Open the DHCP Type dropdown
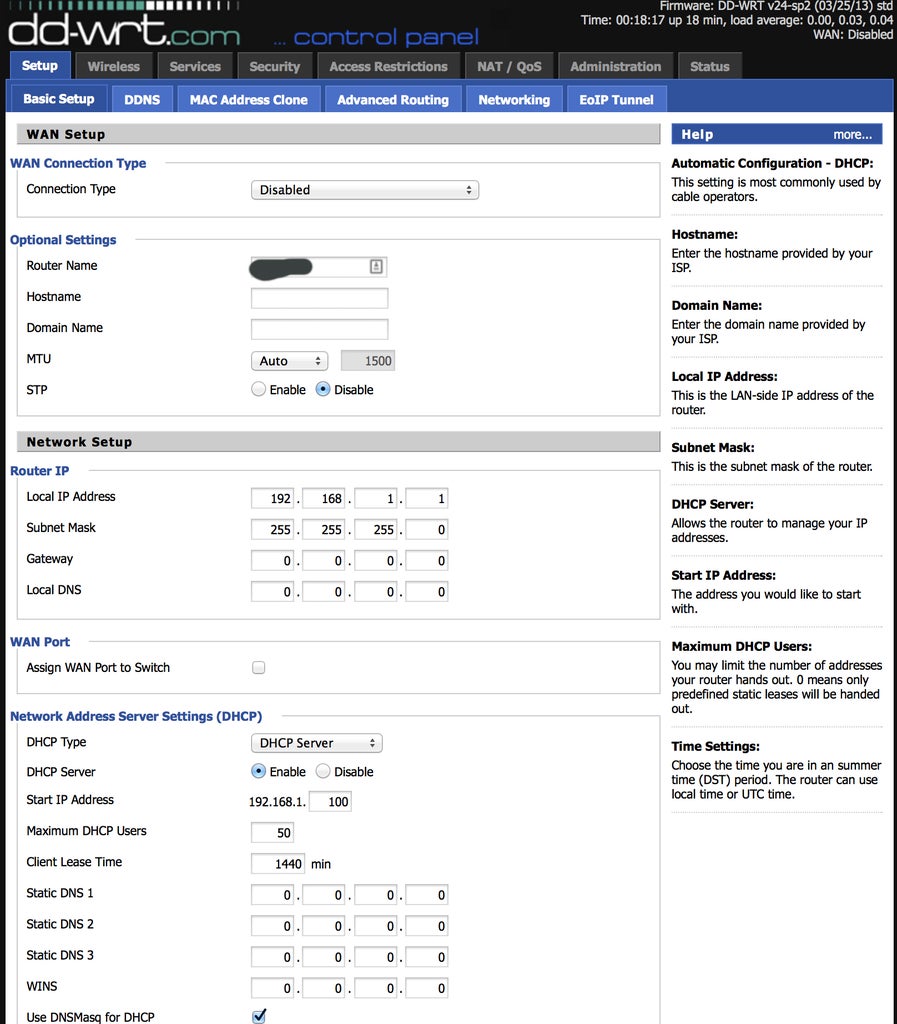897x1024 pixels. tap(316, 743)
